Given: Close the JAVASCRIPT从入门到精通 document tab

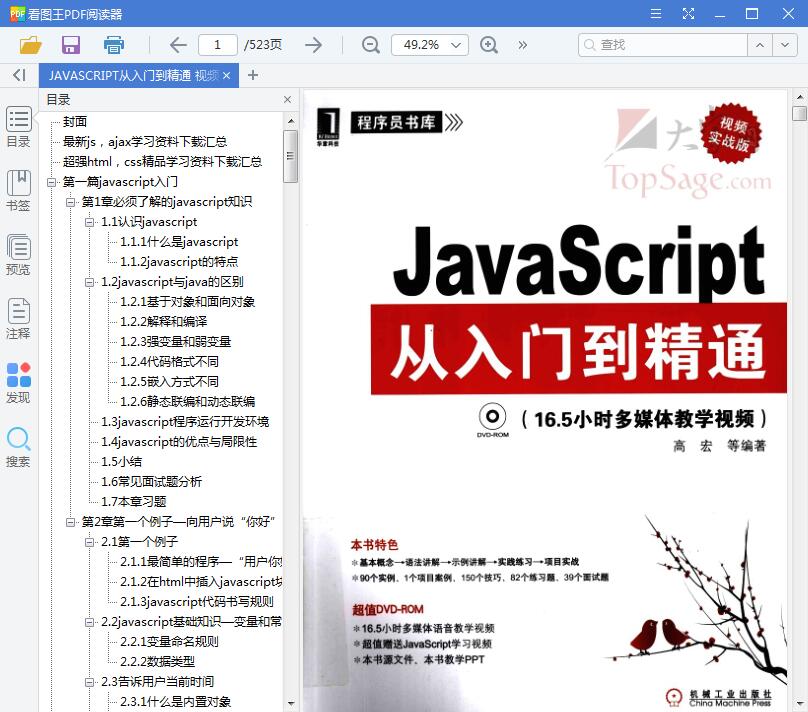Looking at the screenshot, I should point(226,76).
